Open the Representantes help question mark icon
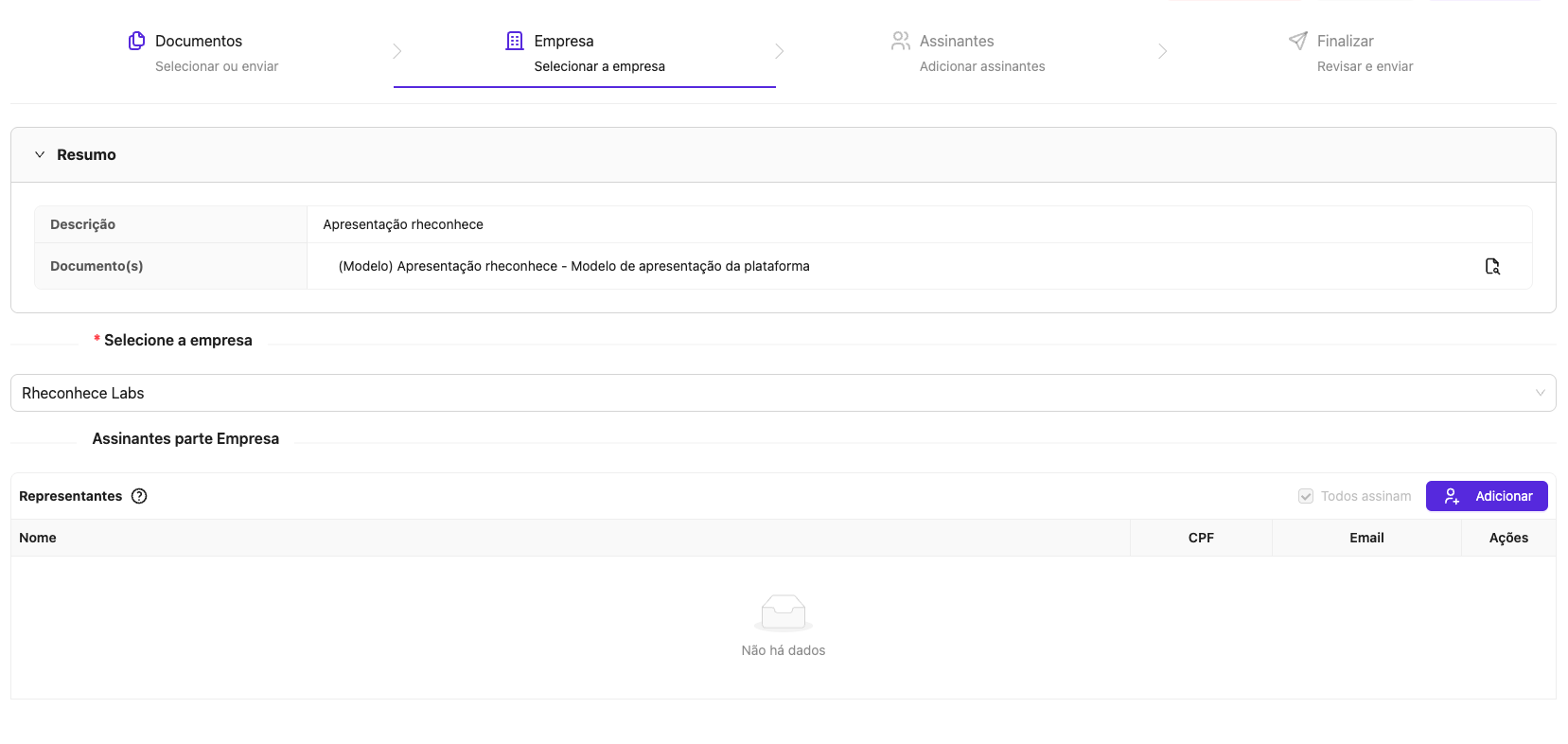The height and width of the screenshot is (744, 1568). 139,496
